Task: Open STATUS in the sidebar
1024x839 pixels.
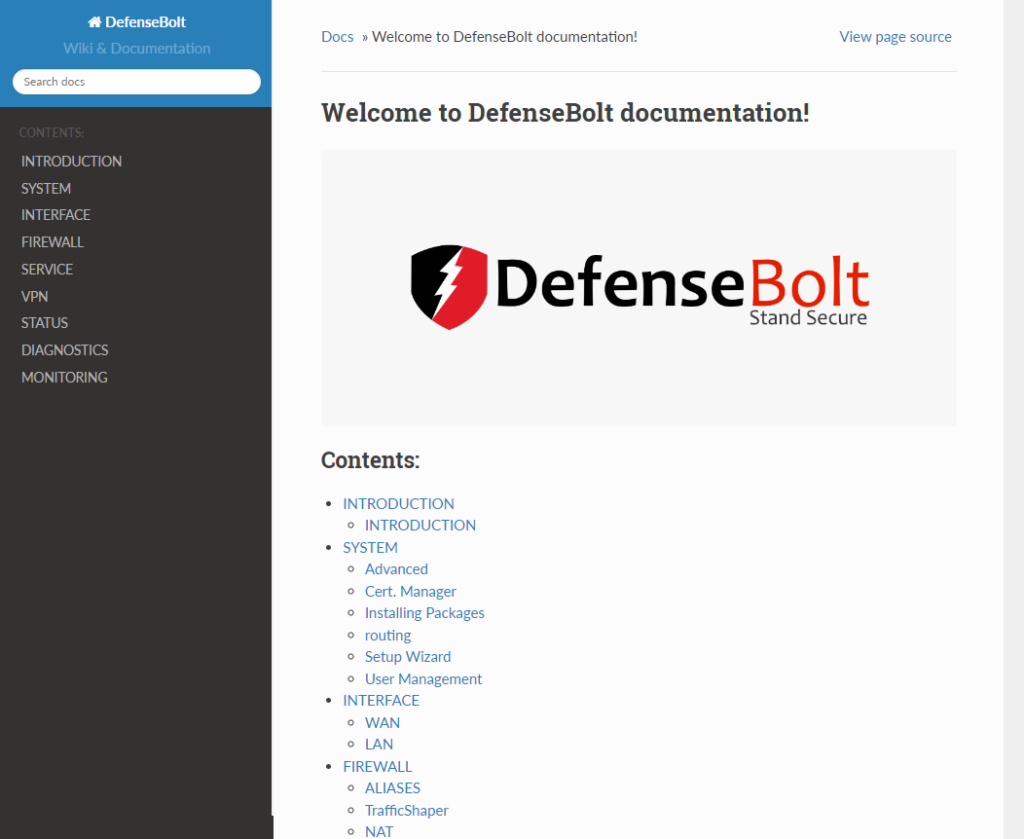Action: (44, 323)
